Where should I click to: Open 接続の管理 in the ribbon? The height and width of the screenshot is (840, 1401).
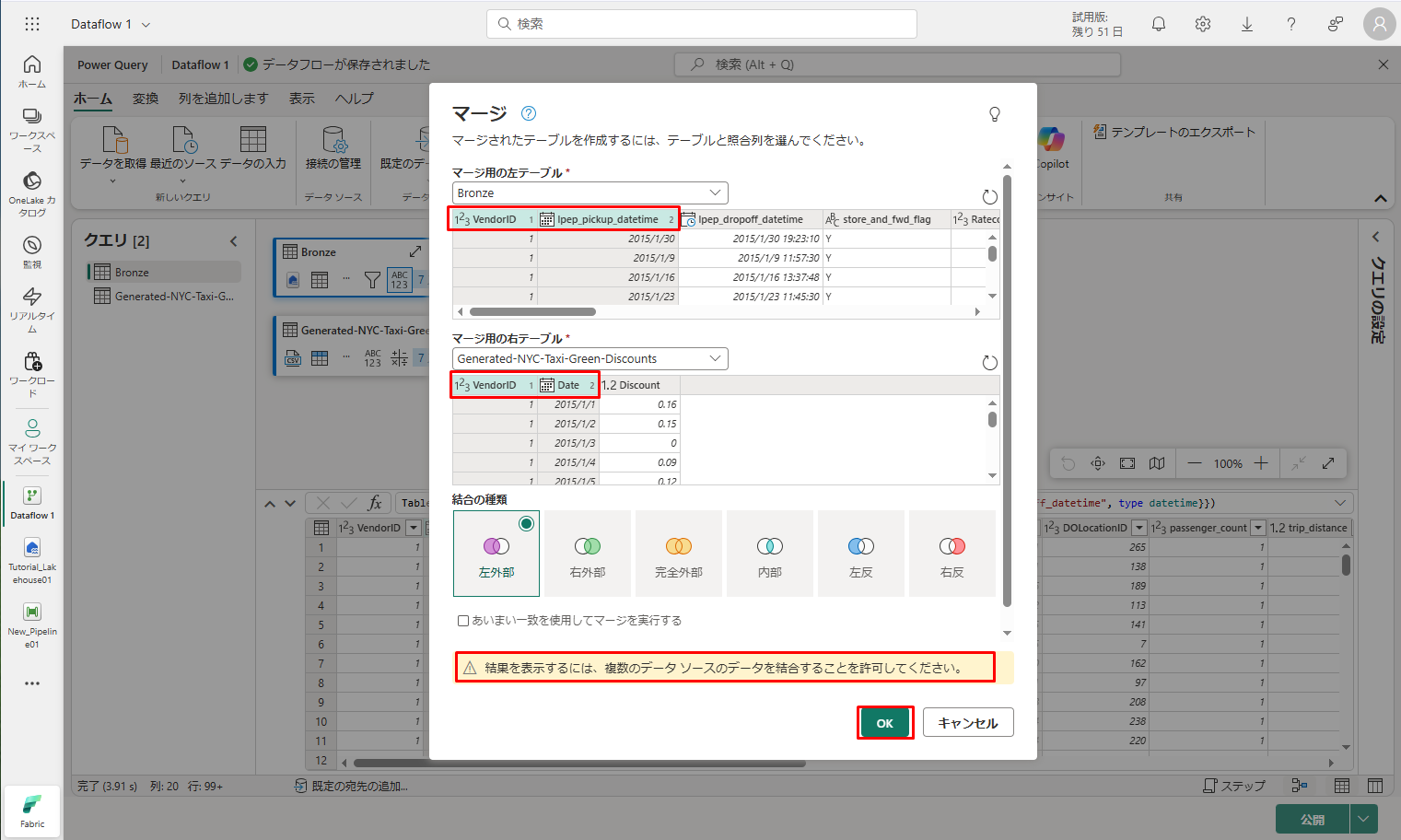333,149
